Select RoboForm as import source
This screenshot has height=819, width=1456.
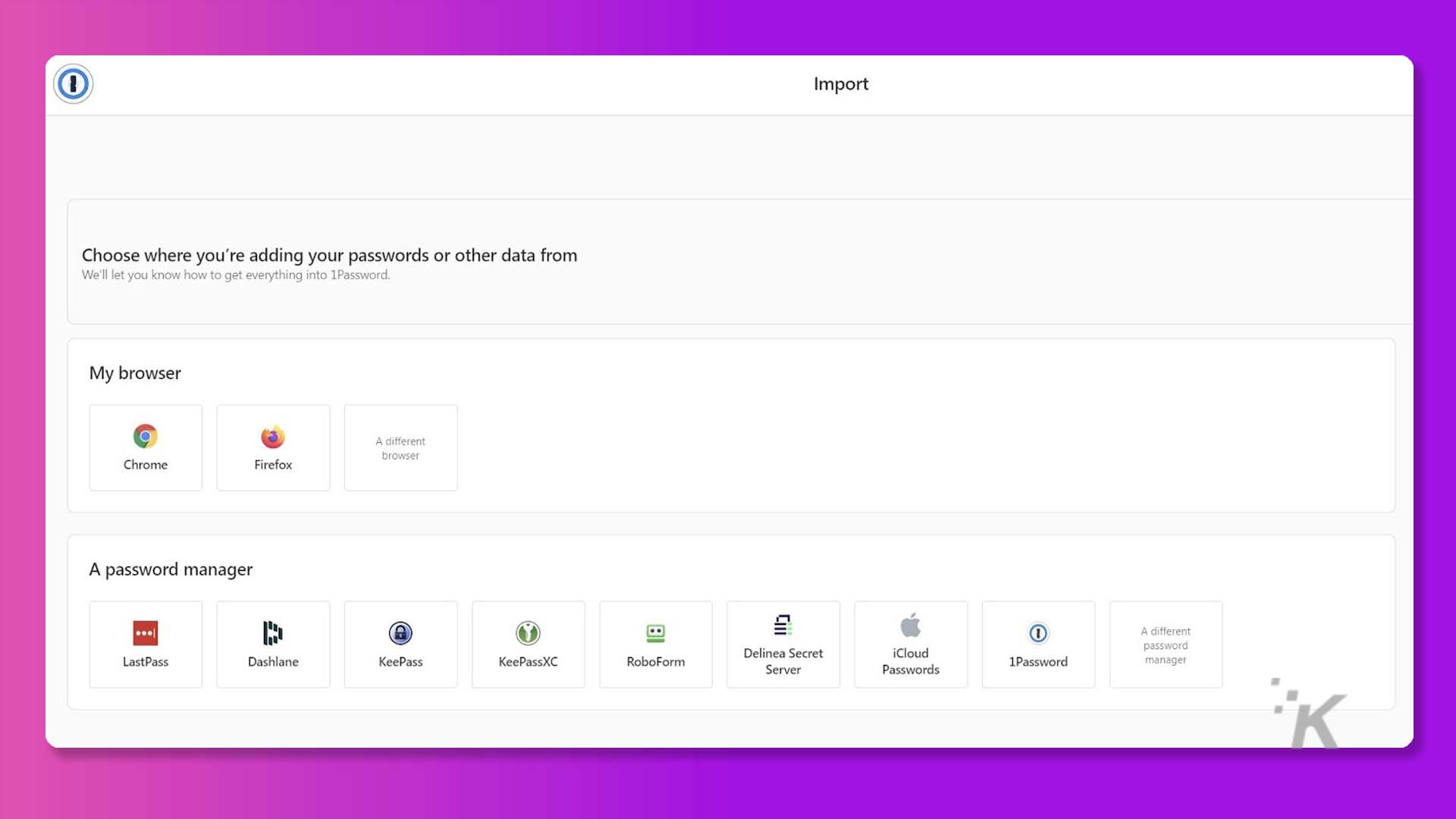coord(655,644)
